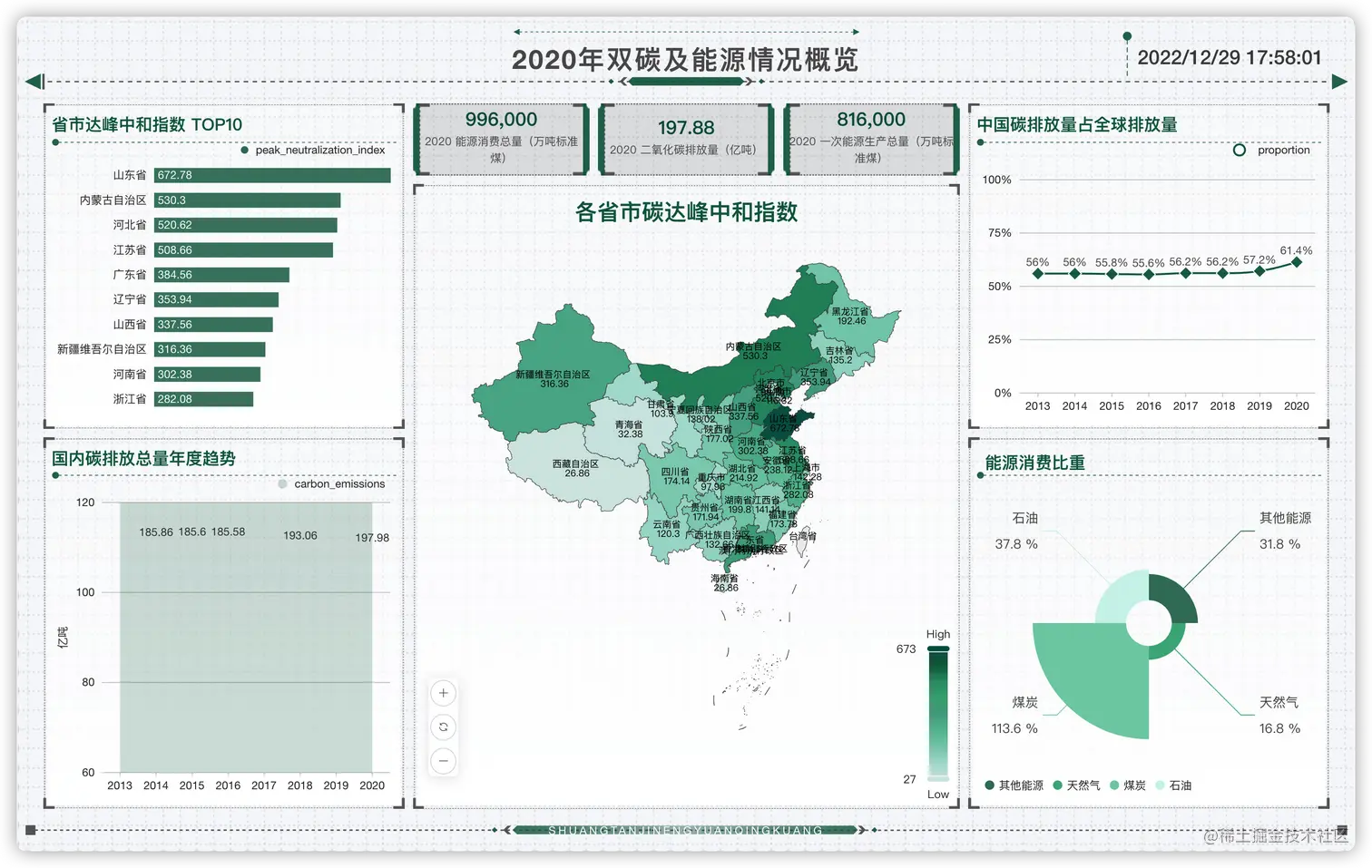Click the 国内碳排放总量年度趋势 panel title
The image size is (1372, 868).
coord(143,458)
